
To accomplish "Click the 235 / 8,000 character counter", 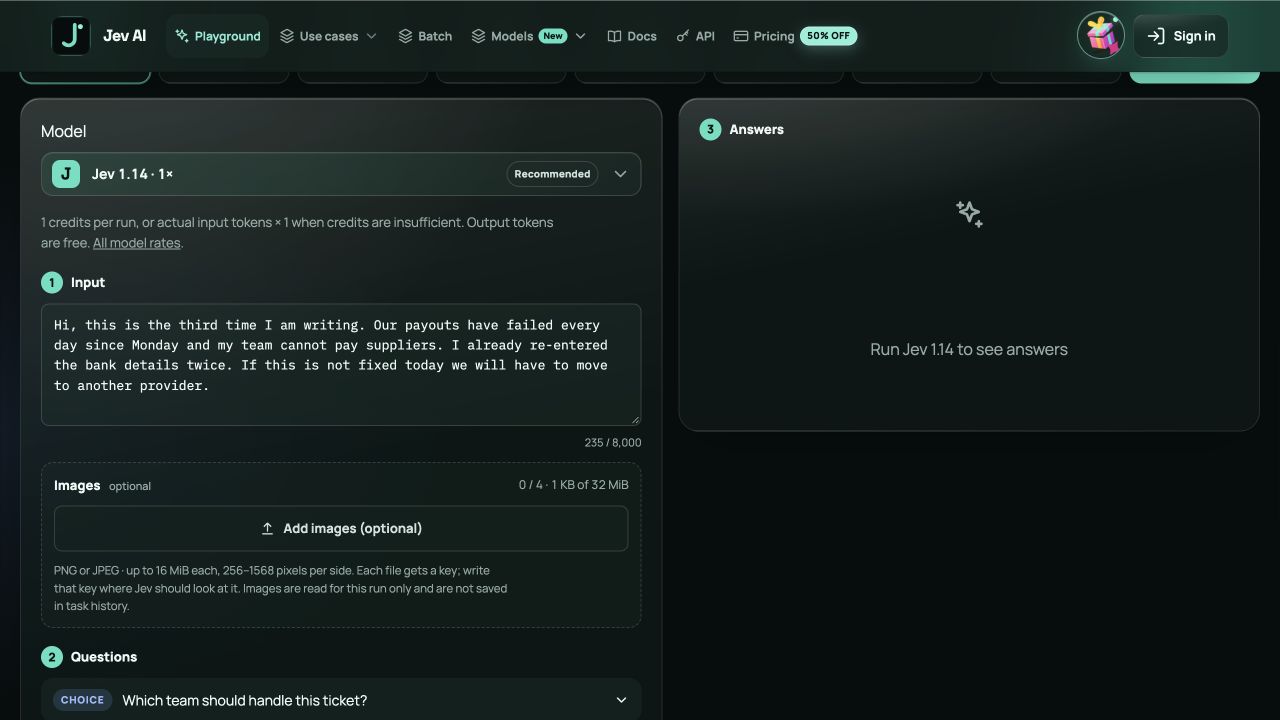I will click(613, 442).
